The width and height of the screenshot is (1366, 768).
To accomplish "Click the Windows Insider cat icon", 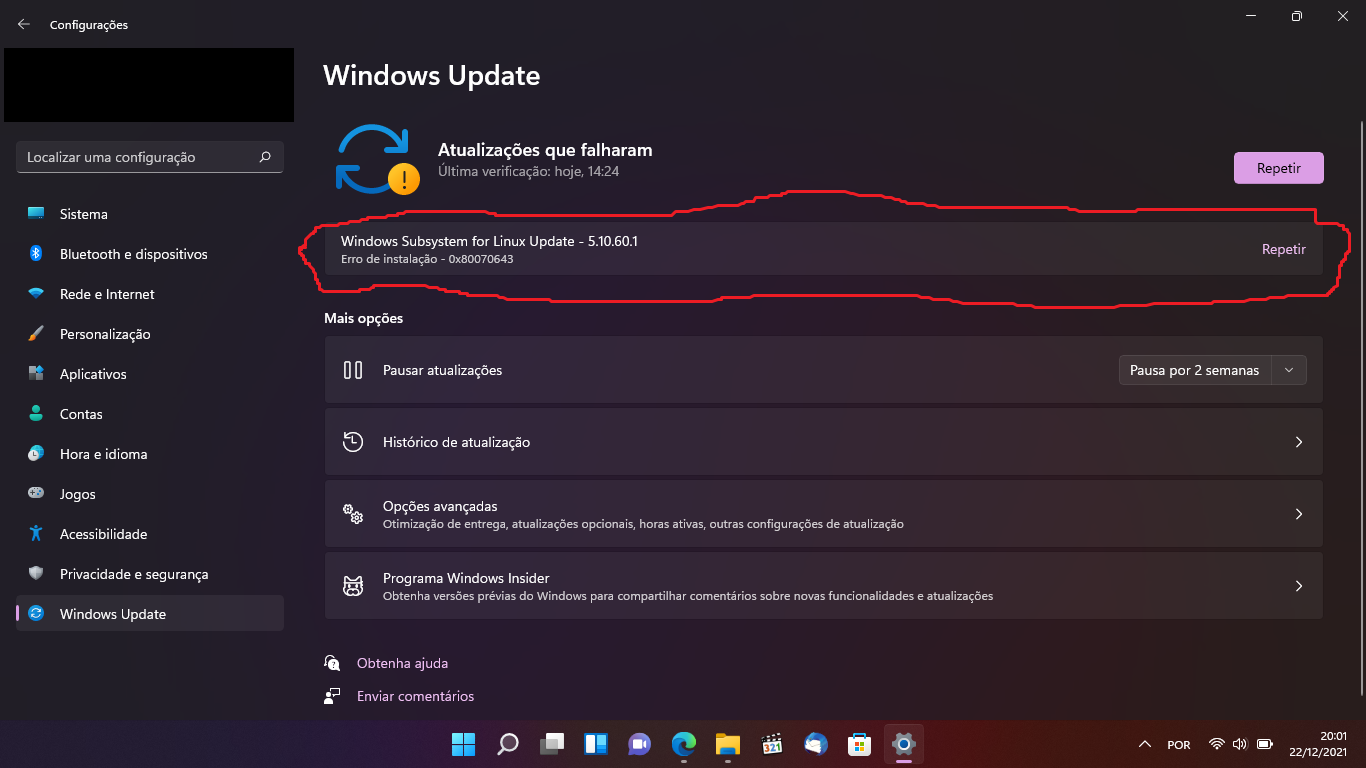I will tap(353, 586).
